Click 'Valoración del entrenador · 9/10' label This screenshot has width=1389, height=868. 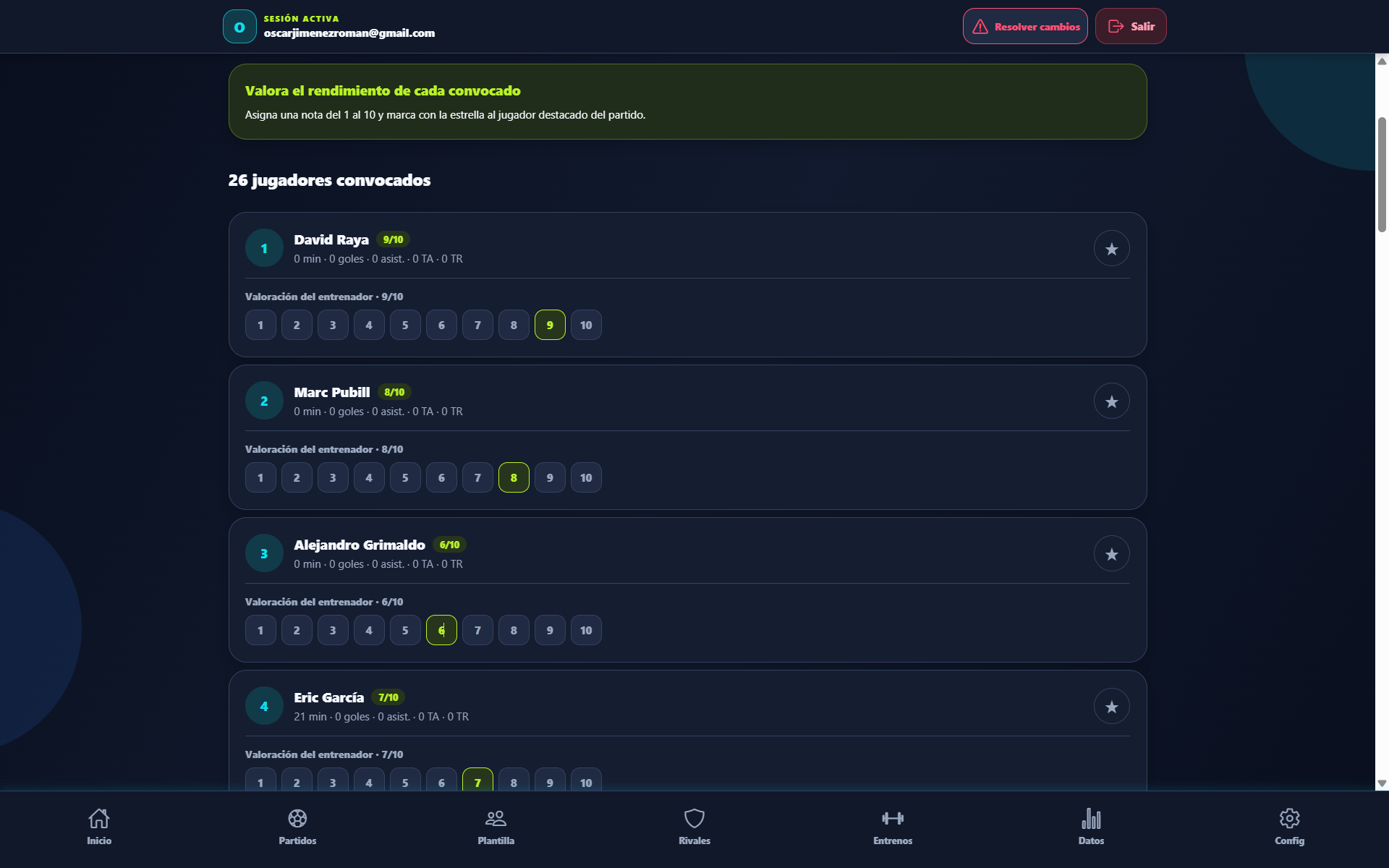324,297
